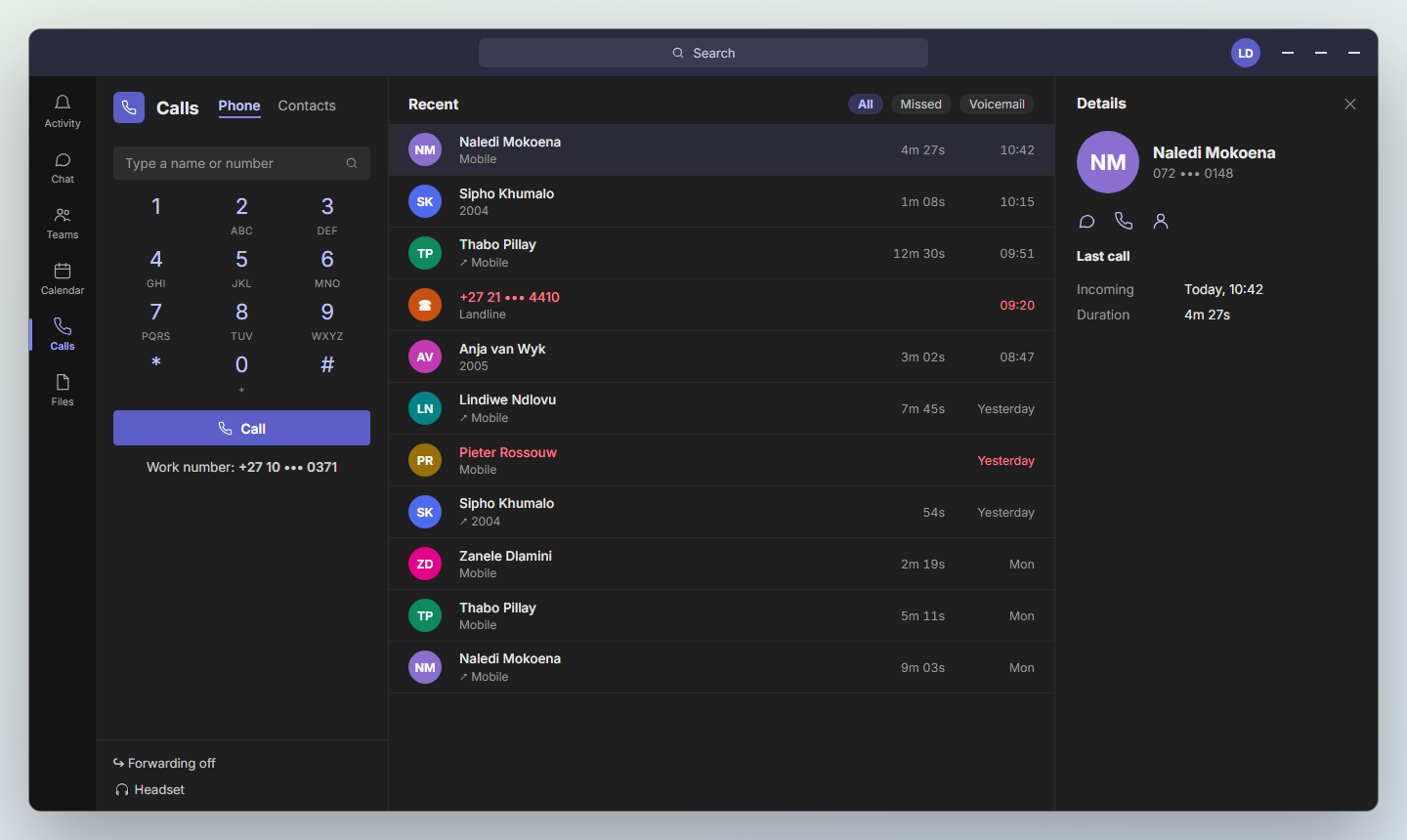The image size is (1407, 840).
Task: Select Sipho Khumalo 54s call from Yesterday
Action: [721, 512]
